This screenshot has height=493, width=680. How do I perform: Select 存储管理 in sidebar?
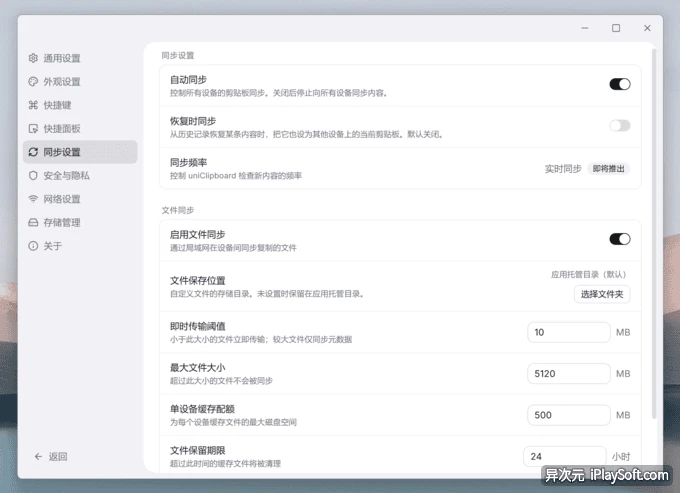80,222
